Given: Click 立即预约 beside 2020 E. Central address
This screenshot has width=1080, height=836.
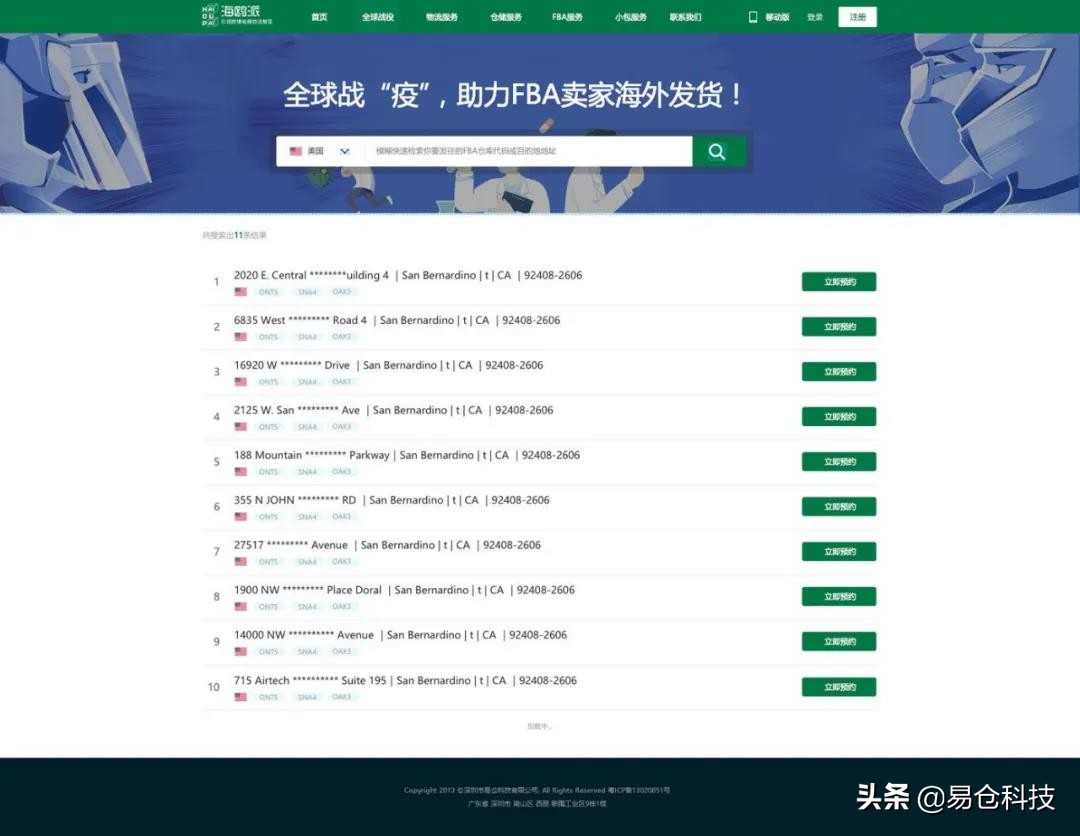Looking at the screenshot, I should pyautogui.click(x=838, y=281).
